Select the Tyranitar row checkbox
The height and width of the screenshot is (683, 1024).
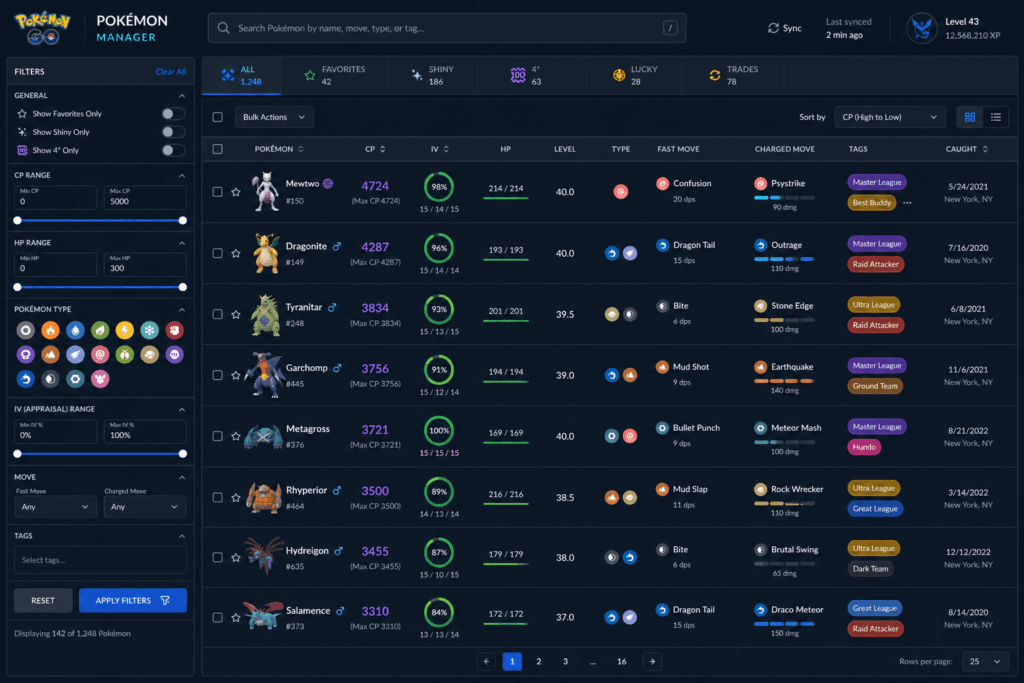217,314
